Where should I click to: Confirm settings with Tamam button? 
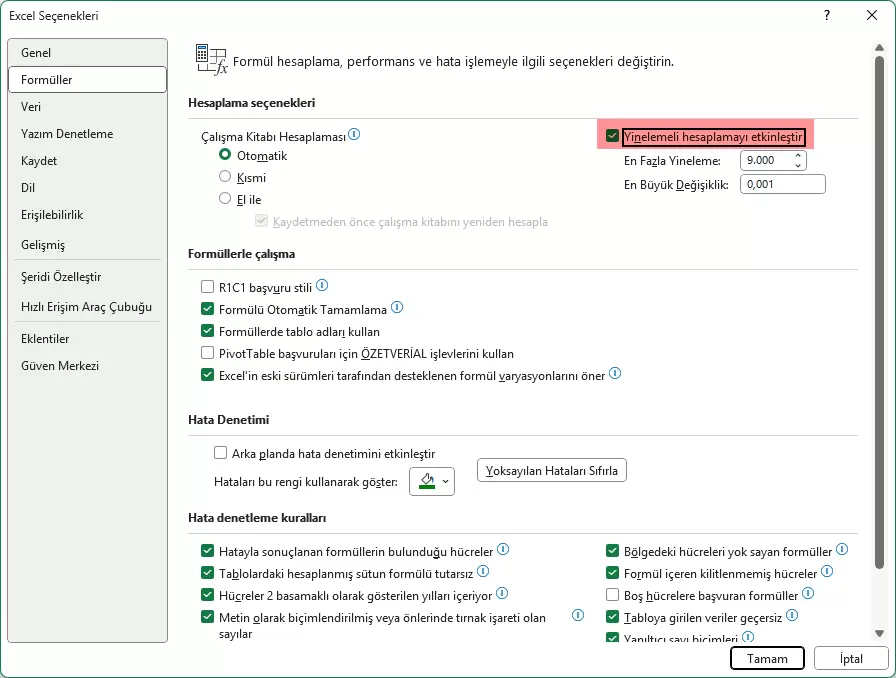(x=766, y=658)
